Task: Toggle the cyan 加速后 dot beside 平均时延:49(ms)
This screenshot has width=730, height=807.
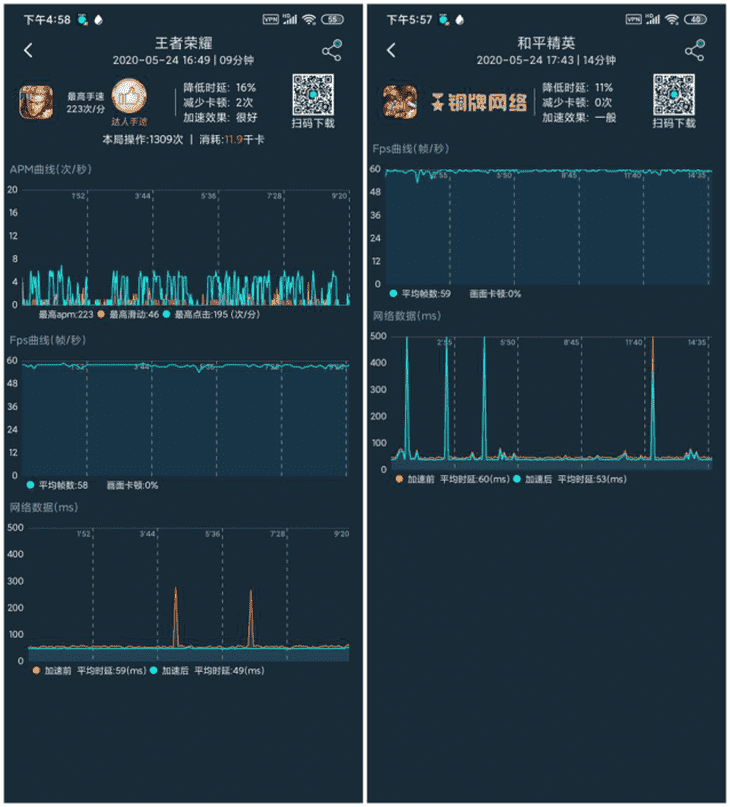Action: coord(153,670)
